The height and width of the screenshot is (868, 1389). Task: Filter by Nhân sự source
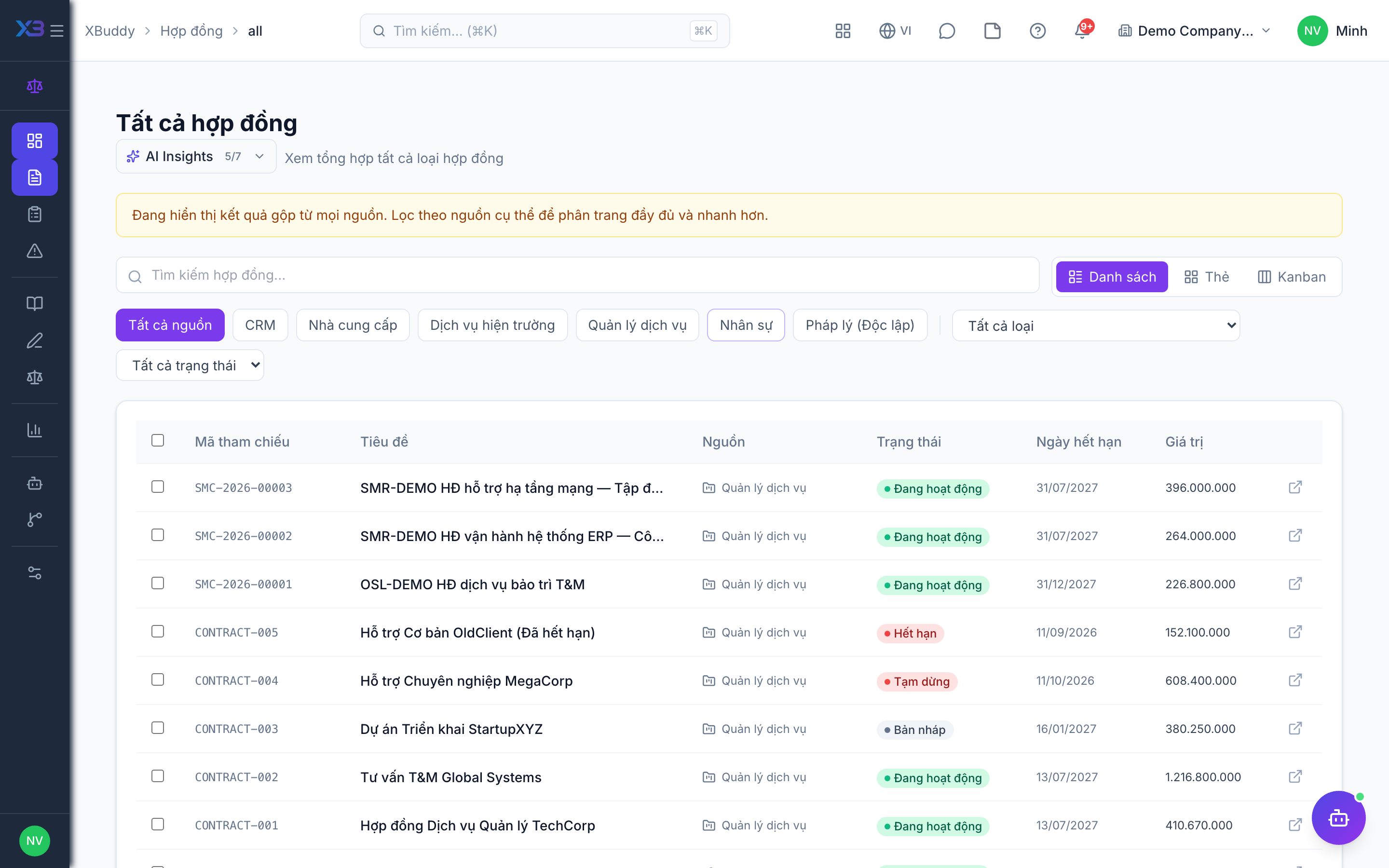pos(746,325)
